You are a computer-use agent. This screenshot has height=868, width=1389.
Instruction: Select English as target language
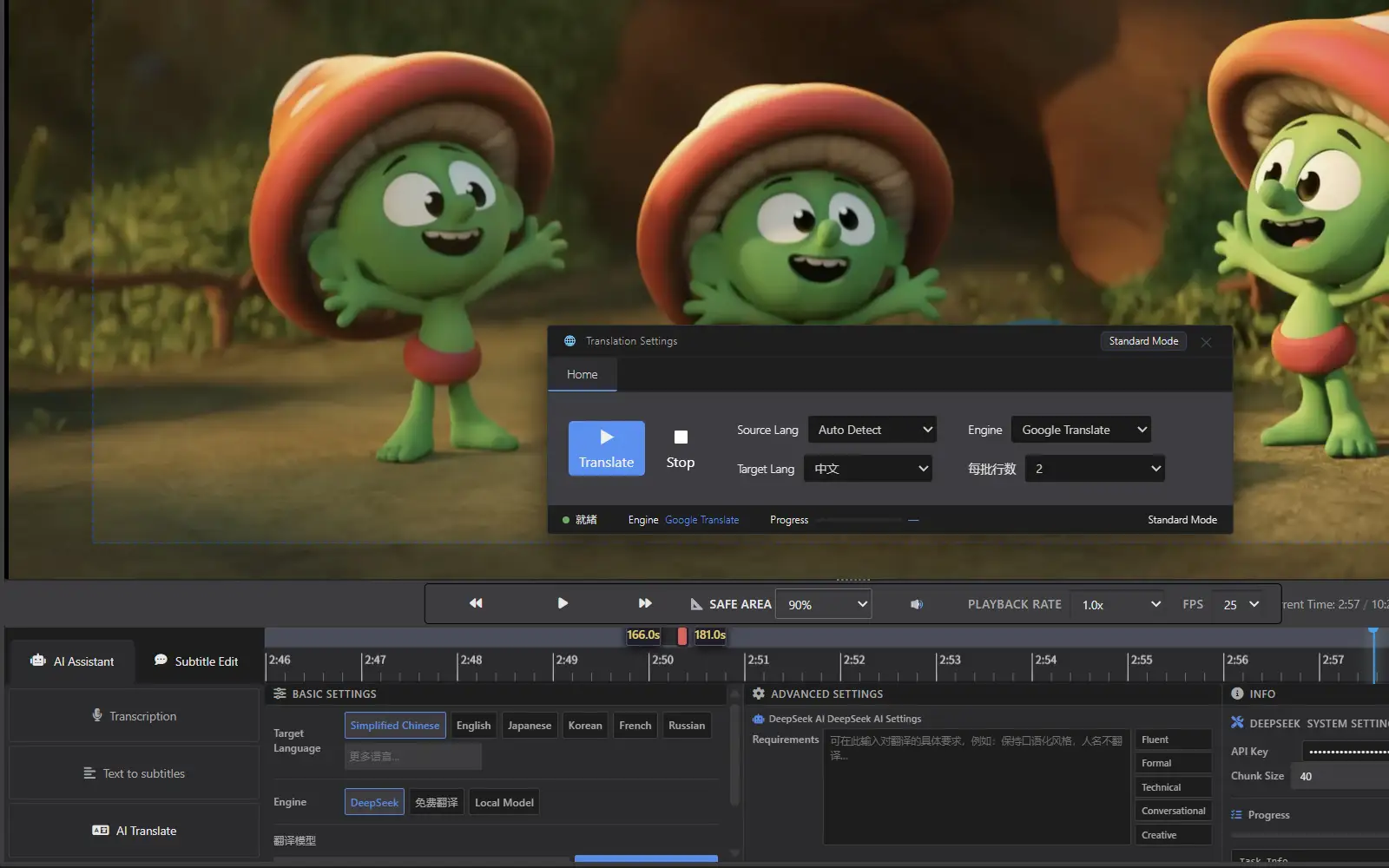point(473,726)
